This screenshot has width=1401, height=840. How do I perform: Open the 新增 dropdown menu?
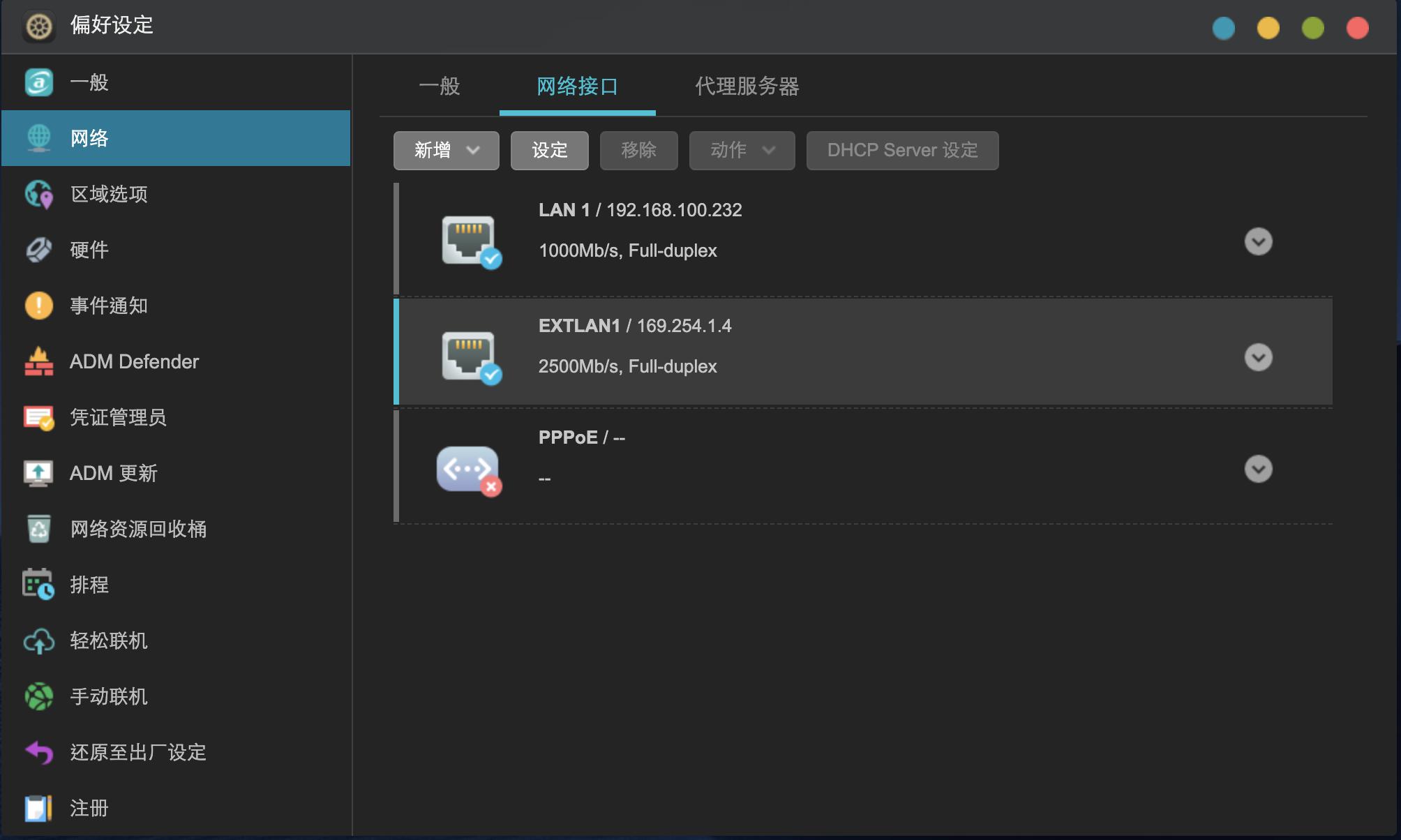(x=446, y=150)
